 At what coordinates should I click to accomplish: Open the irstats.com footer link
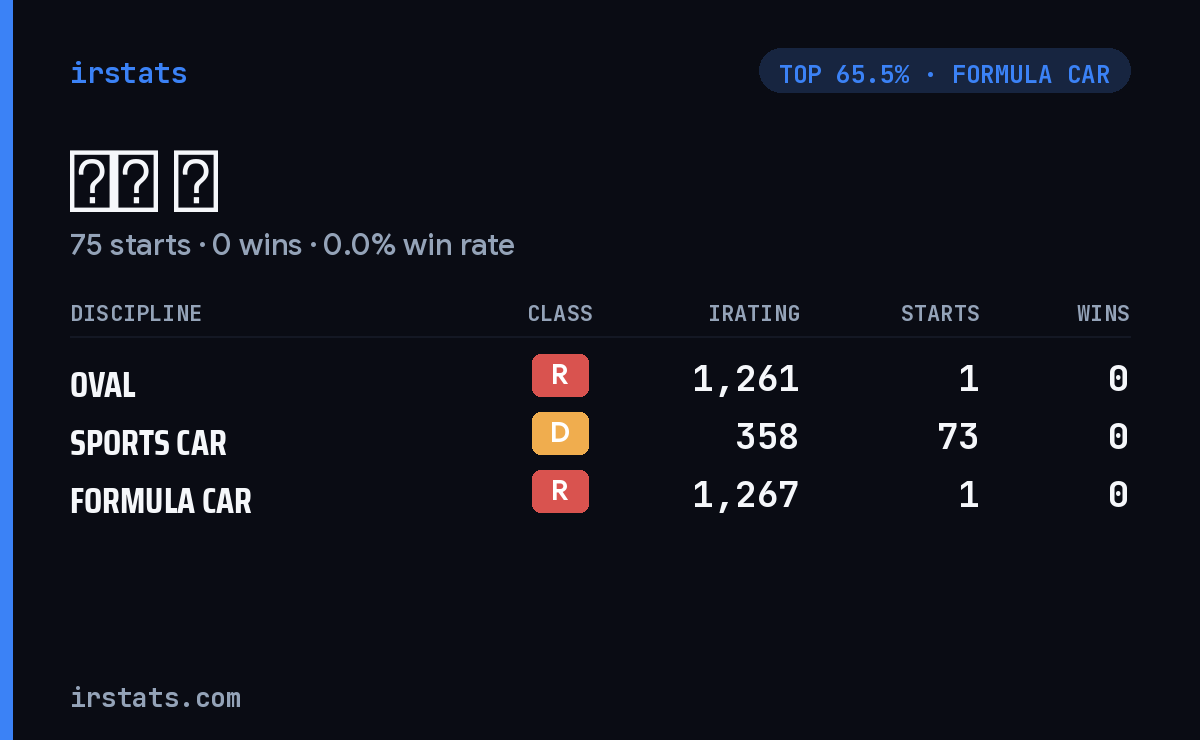(x=155, y=697)
